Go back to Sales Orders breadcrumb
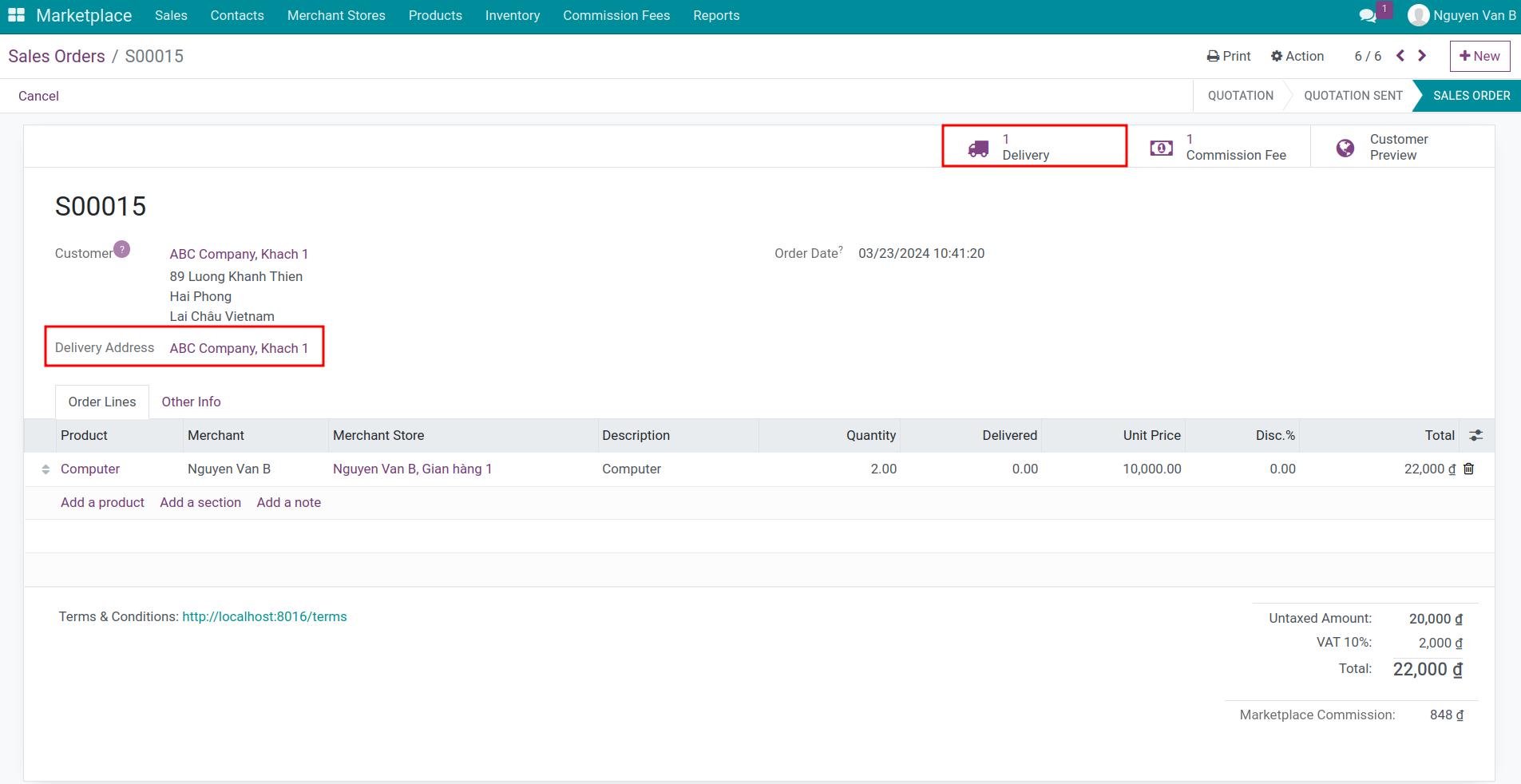Screen dimensions: 1521x784 coord(57,56)
